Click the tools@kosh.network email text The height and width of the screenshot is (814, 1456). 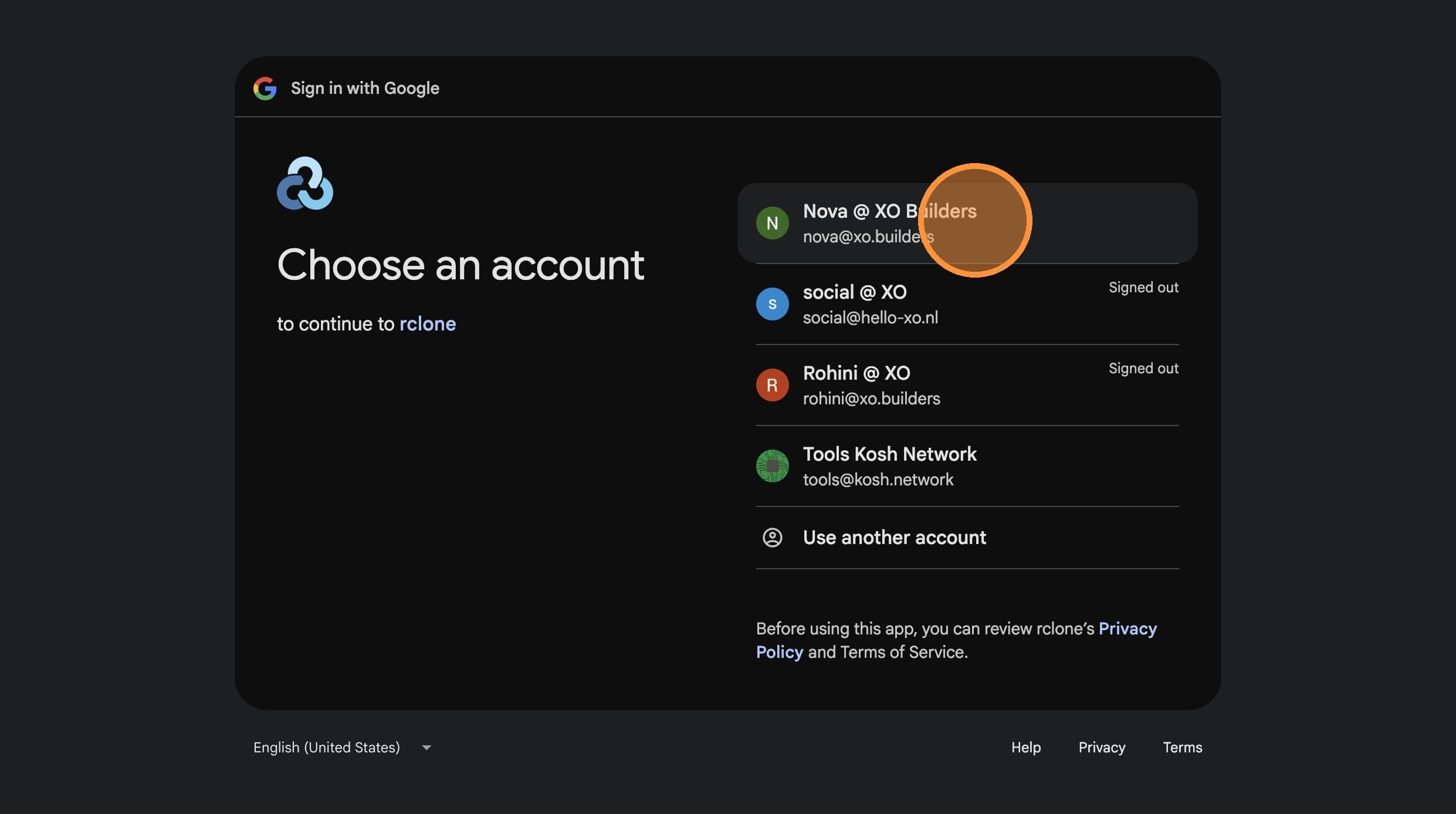(878, 479)
